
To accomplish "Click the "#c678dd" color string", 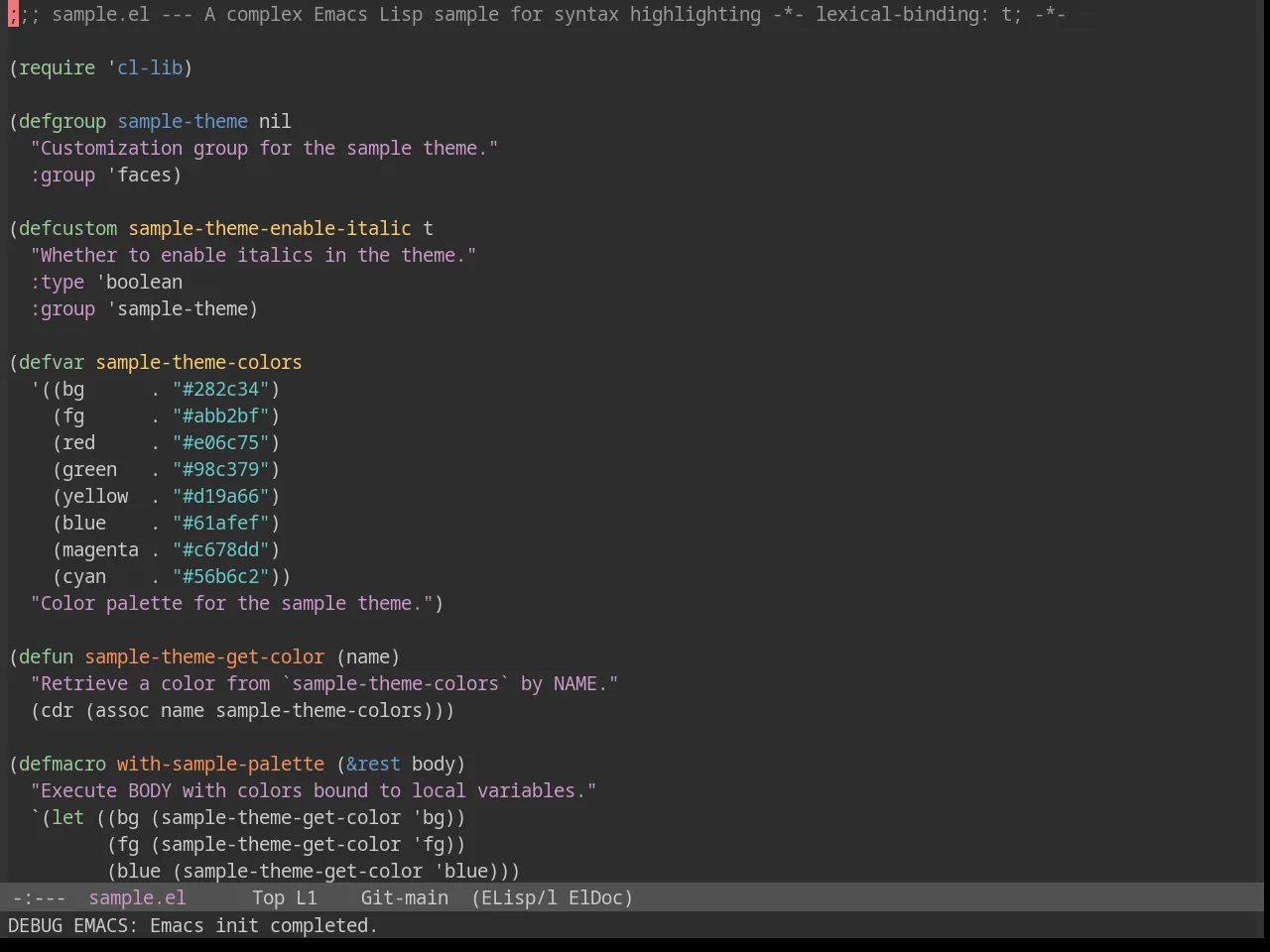I will point(221,549).
